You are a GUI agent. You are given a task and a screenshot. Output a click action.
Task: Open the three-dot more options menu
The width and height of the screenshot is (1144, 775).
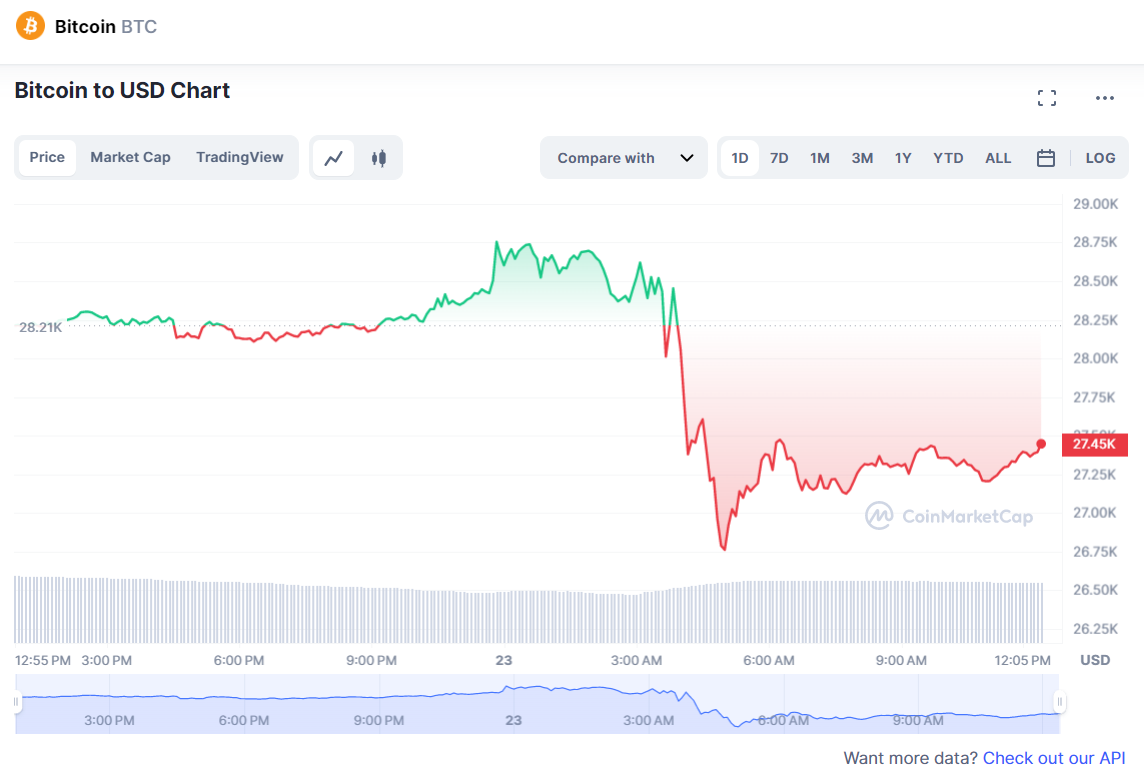pos(1105,98)
